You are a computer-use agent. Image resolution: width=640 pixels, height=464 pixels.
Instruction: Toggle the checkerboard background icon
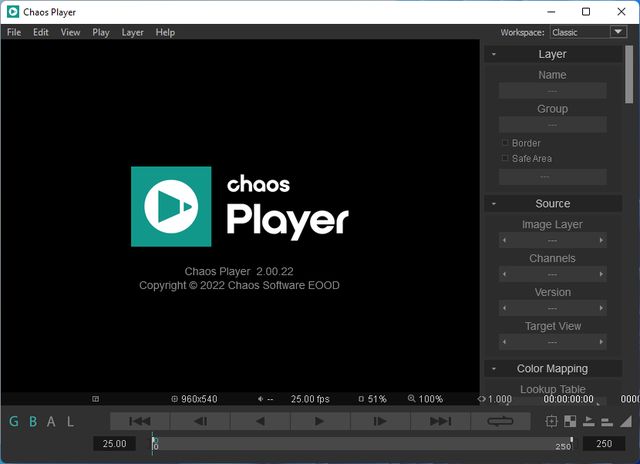[570, 422]
